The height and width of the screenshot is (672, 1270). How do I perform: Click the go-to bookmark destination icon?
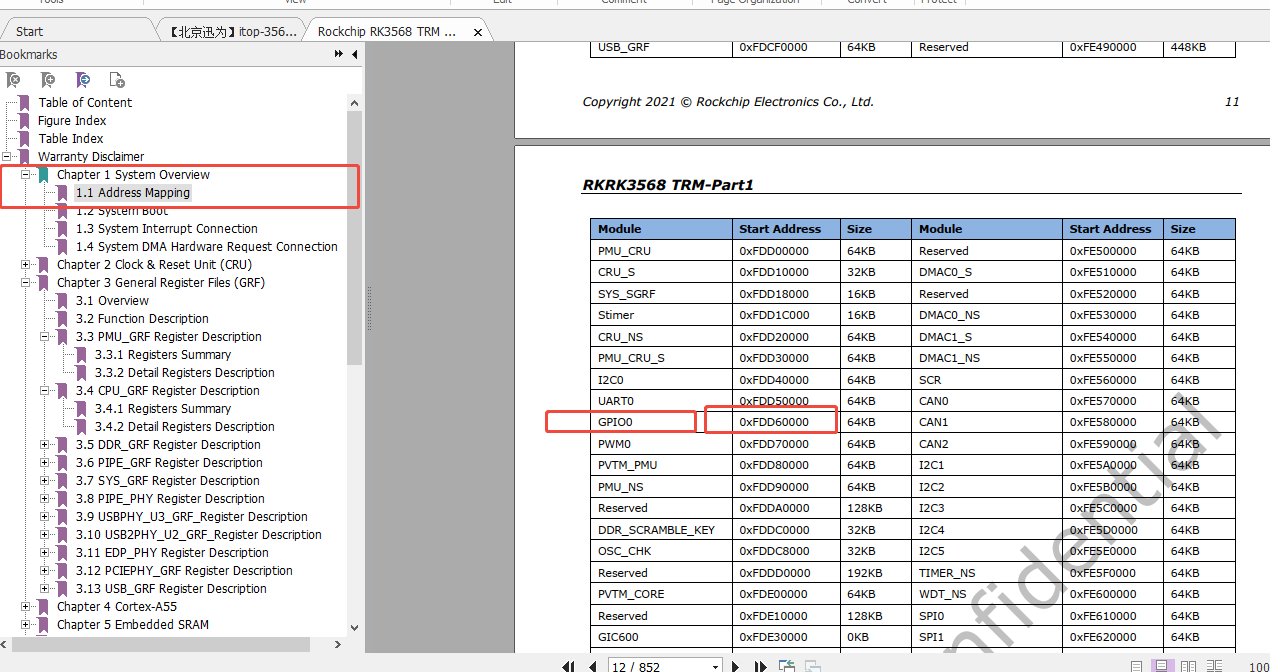click(82, 80)
